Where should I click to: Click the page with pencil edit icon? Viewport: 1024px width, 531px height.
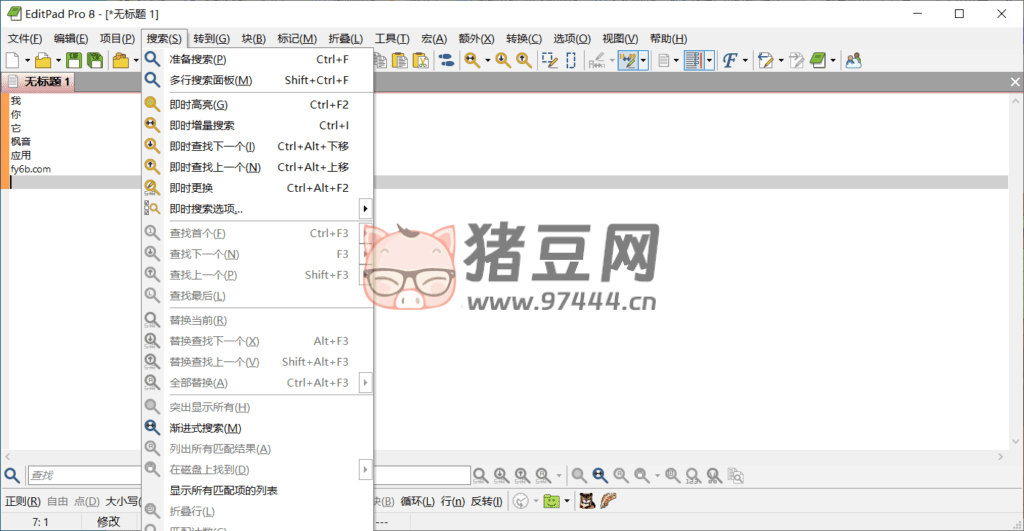765,61
